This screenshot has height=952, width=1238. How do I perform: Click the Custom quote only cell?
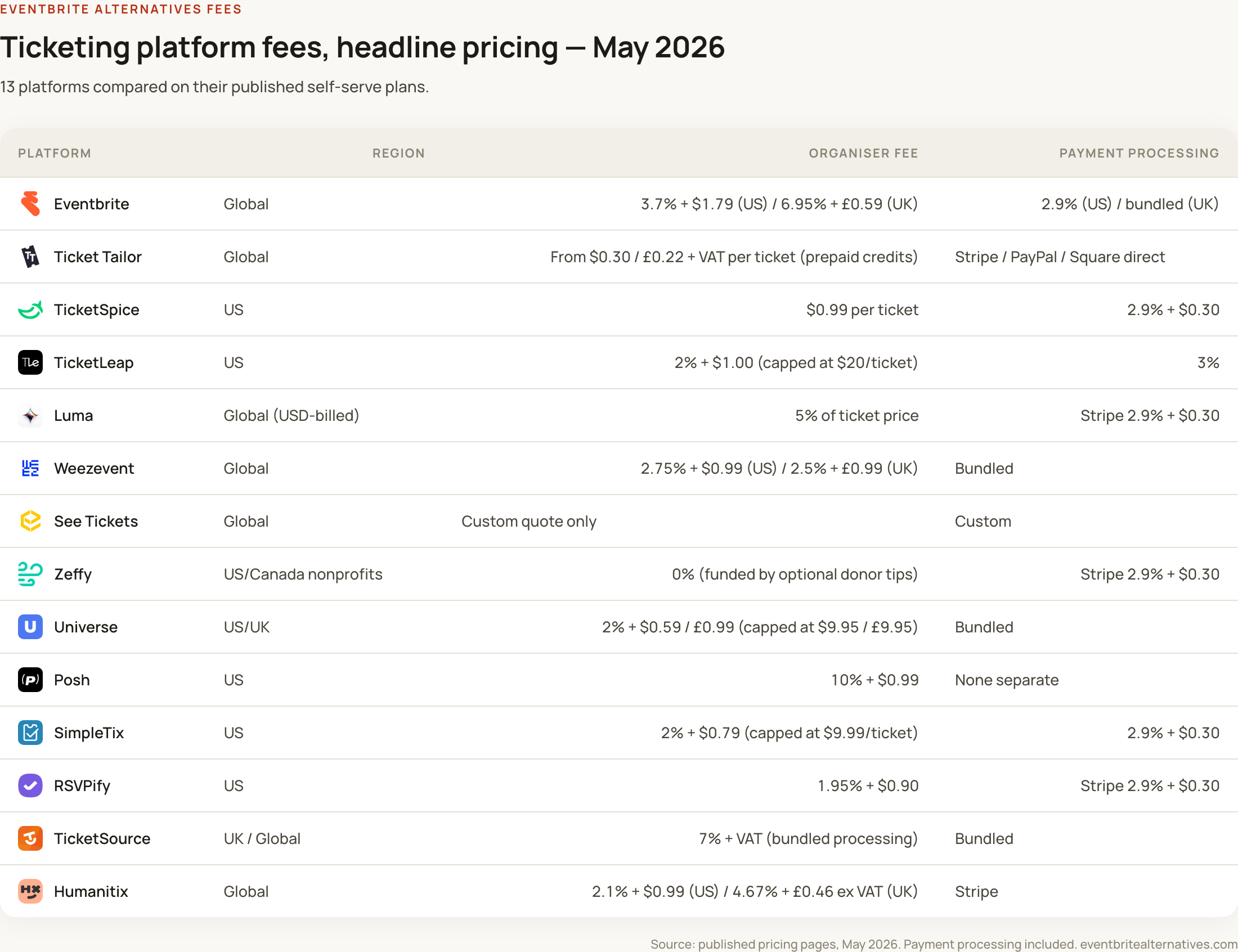[x=528, y=522]
